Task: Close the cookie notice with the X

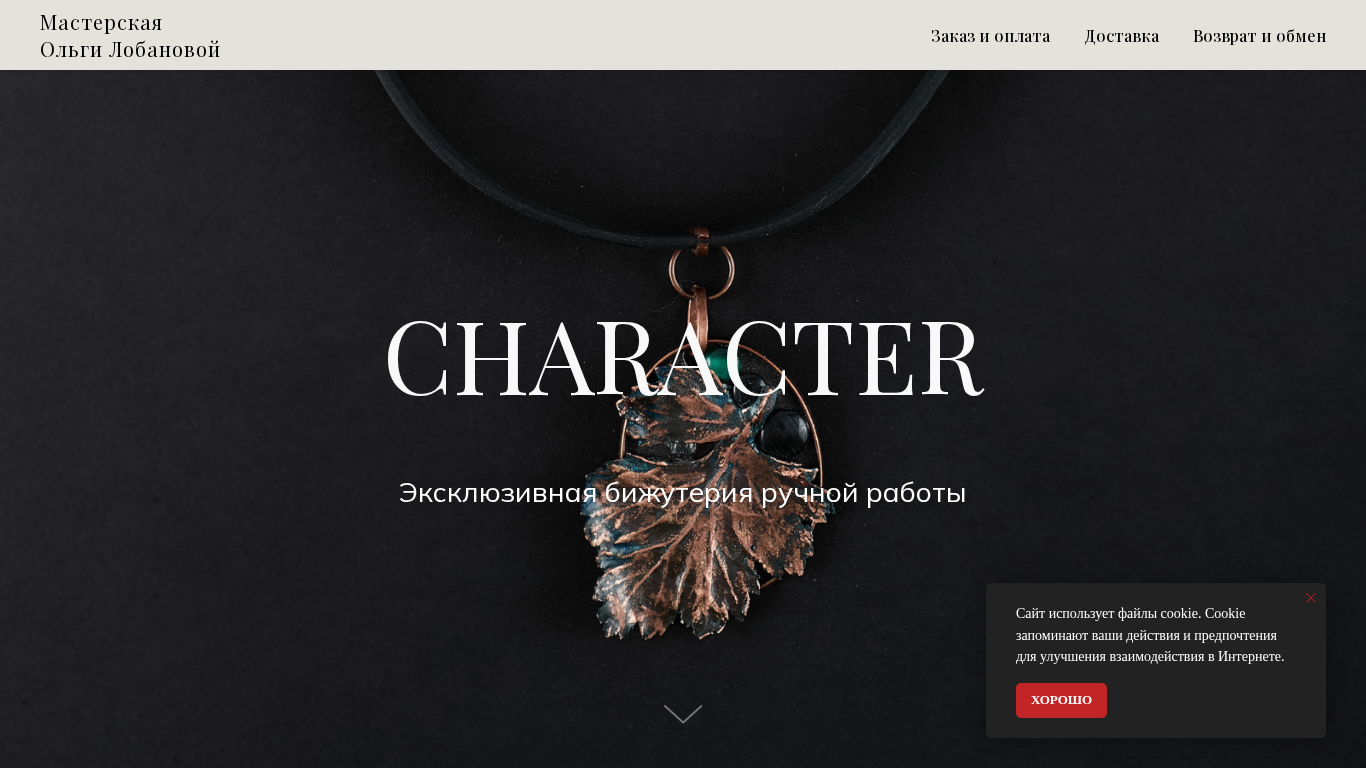Action: click(1311, 598)
